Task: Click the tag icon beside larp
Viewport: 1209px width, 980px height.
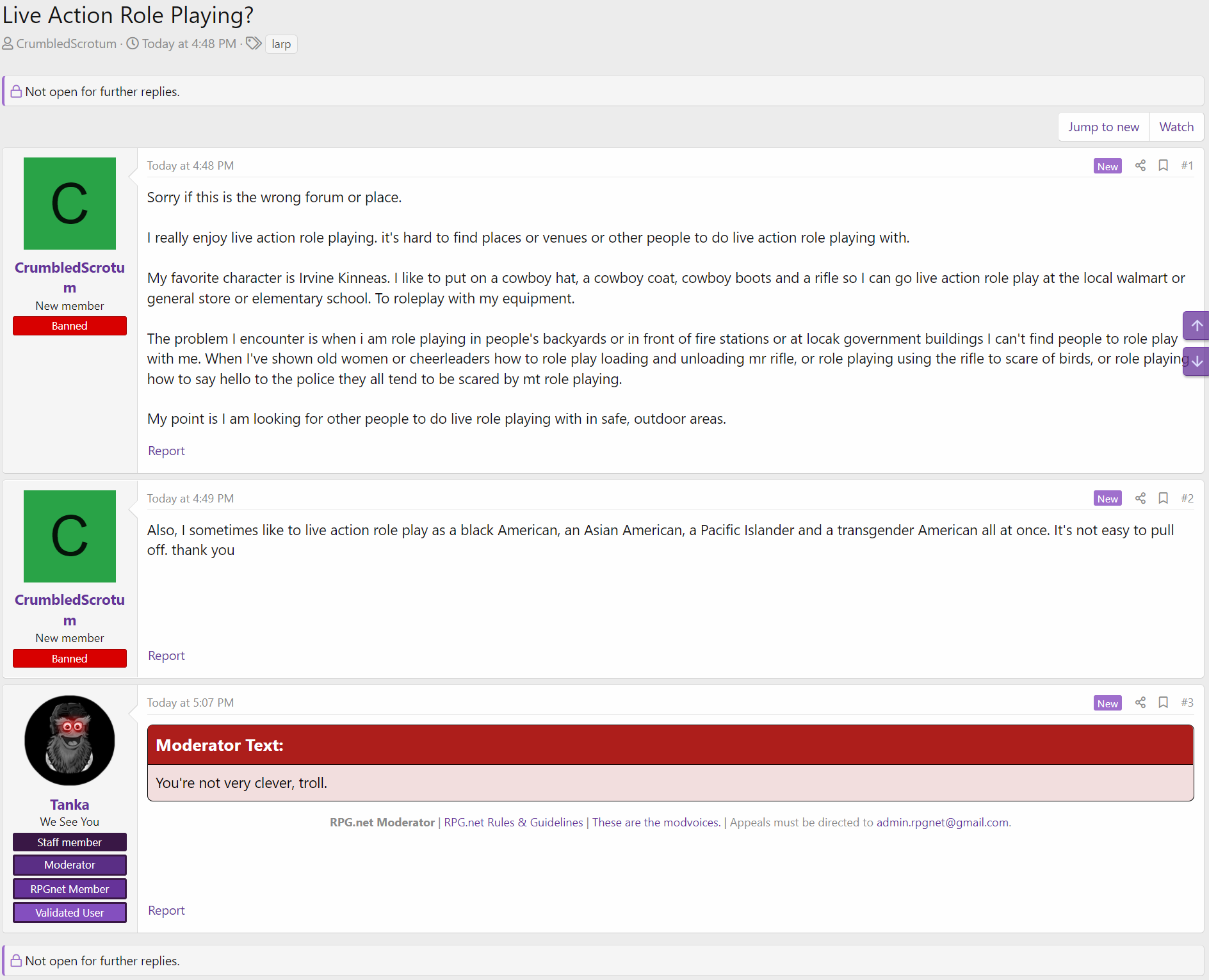Action: (254, 44)
